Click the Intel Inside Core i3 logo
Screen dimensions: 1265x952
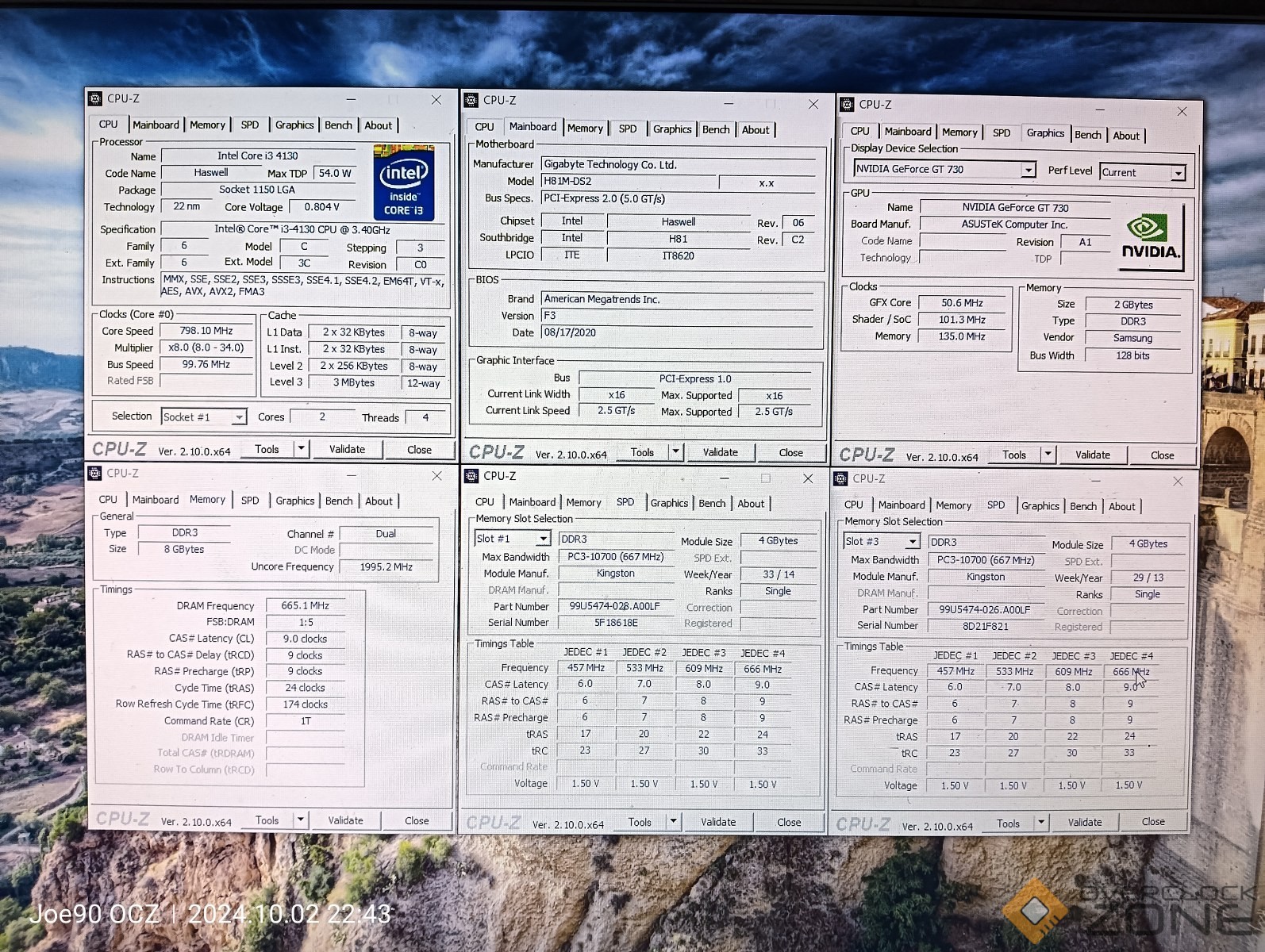tap(404, 182)
